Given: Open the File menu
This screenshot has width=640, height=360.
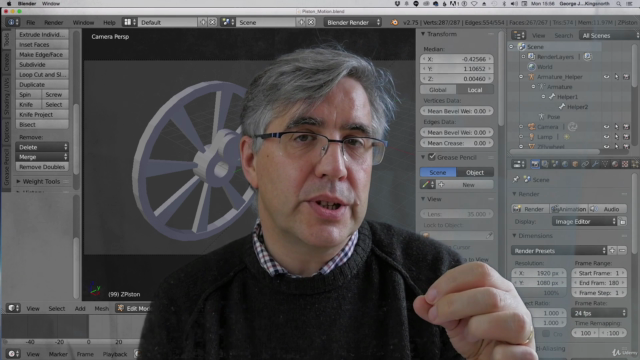Looking at the screenshot, I should click(31, 22).
